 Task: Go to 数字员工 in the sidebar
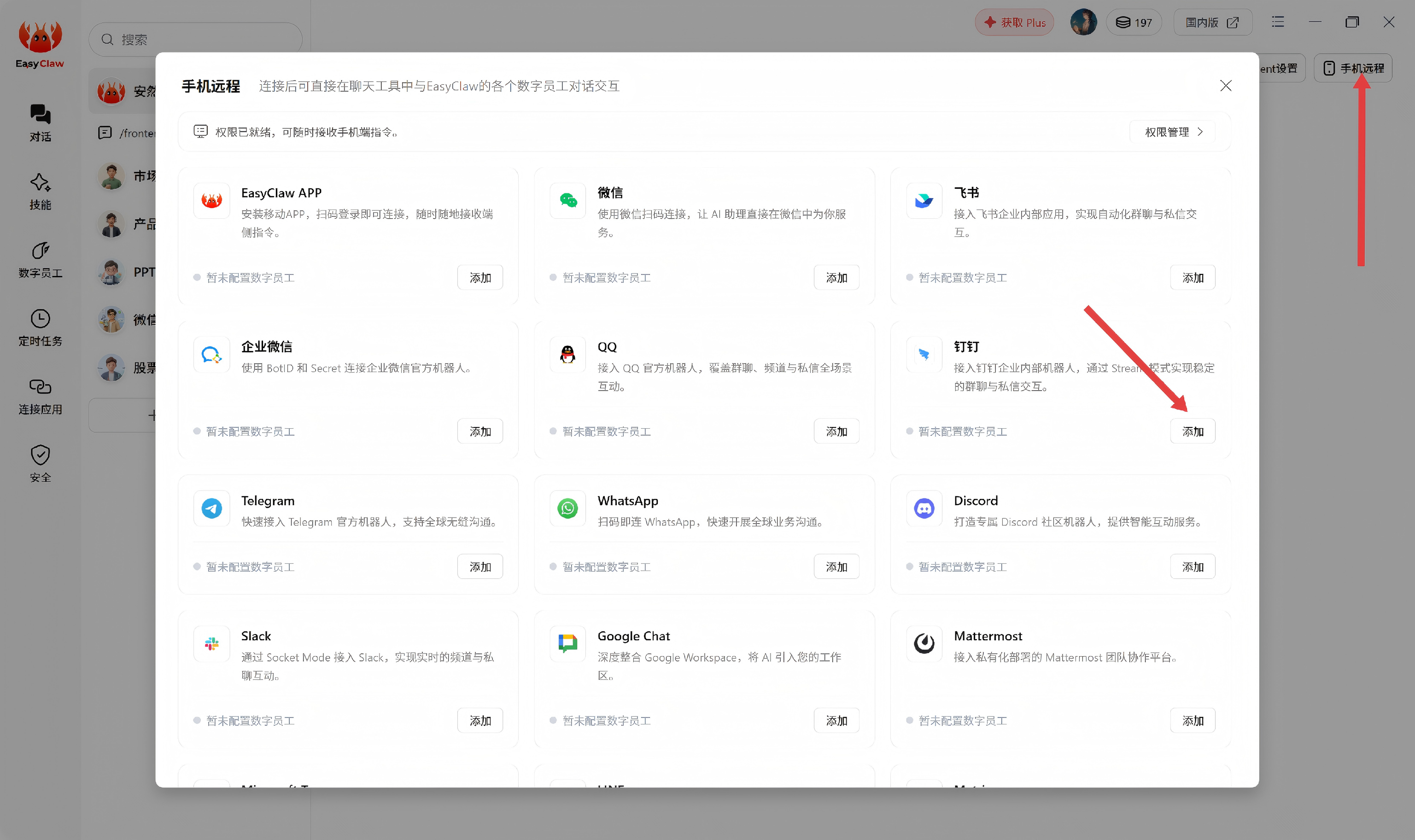point(40,260)
